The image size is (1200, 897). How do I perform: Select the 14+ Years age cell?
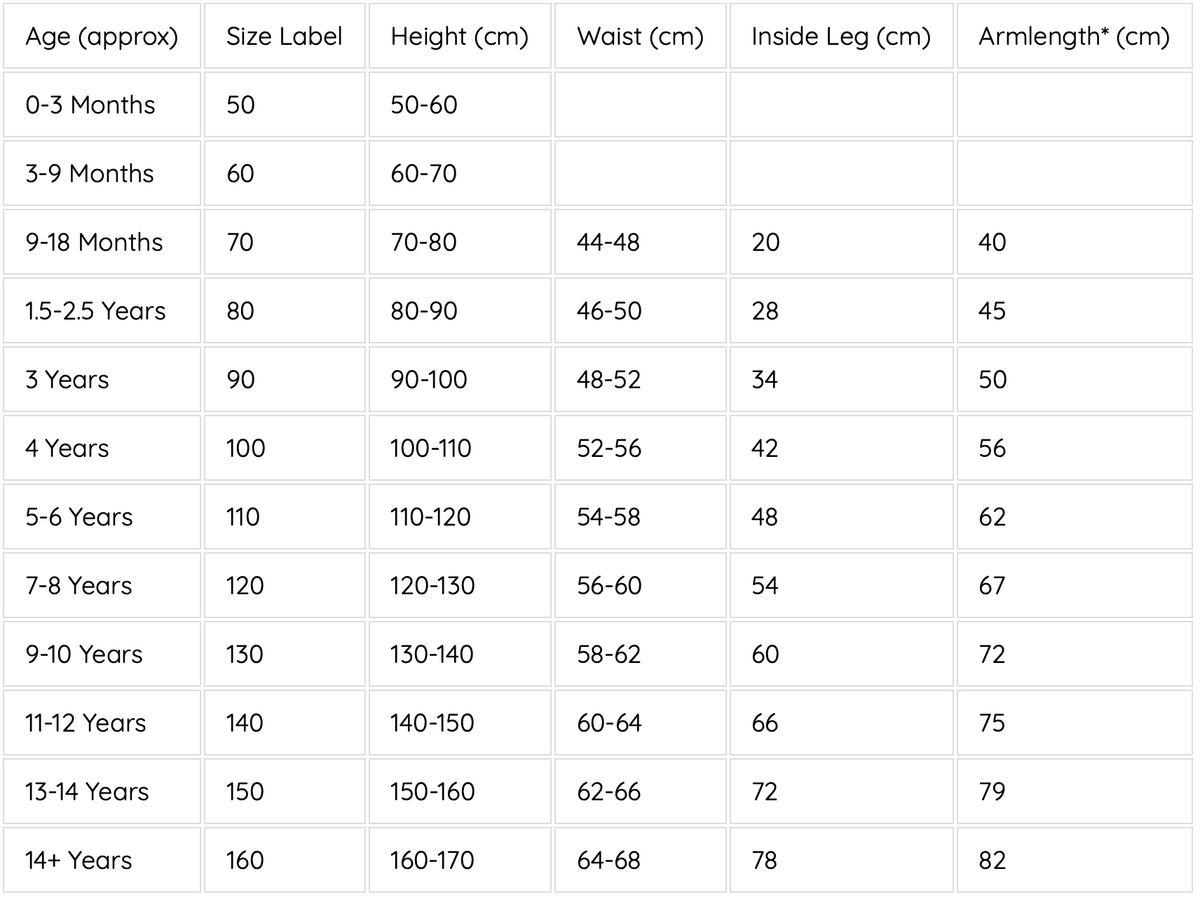[102, 860]
